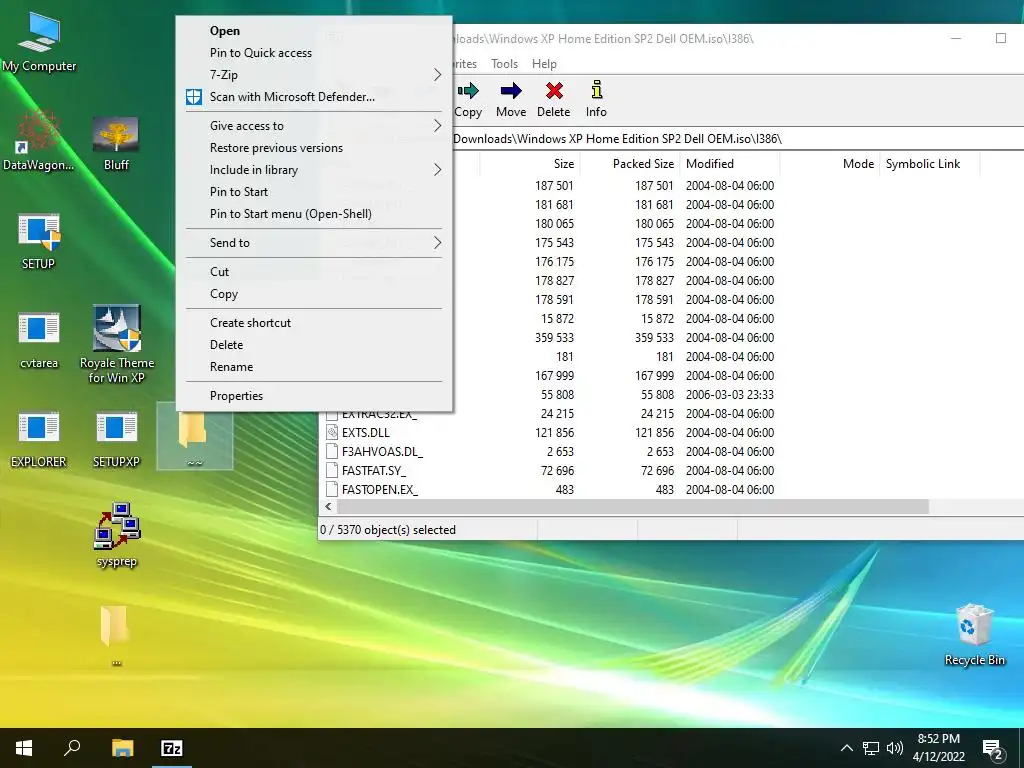The height and width of the screenshot is (768, 1024).
Task: Choose Rename in the context menu
Action: [x=314, y=367]
